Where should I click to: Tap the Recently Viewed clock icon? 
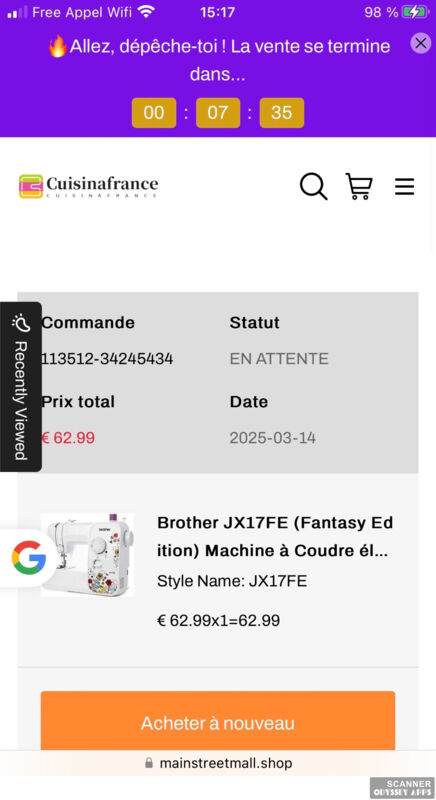[20, 323]
